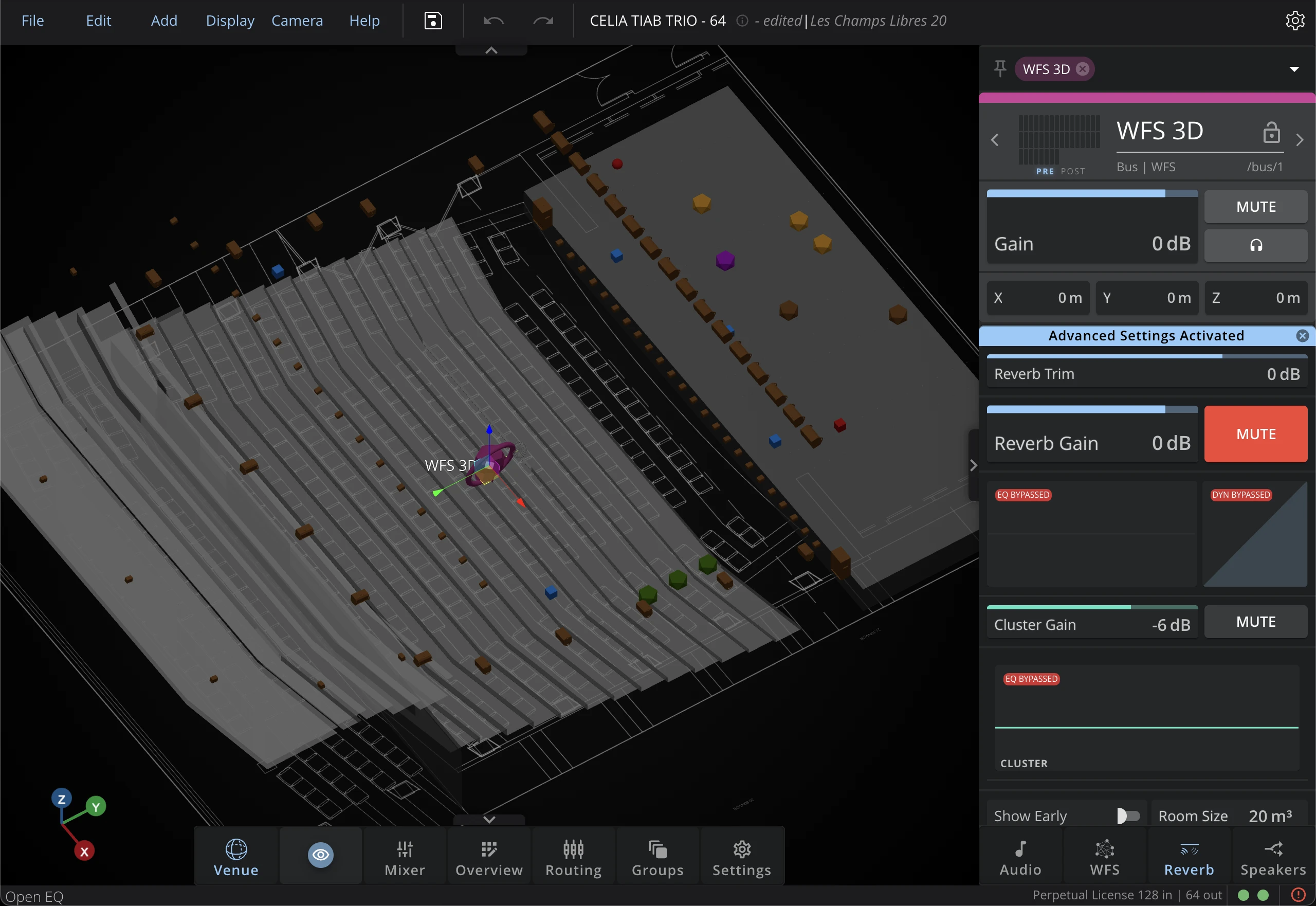
Task: Mute the WFS 3D bus gain
Action: [x=1255, y=207]
